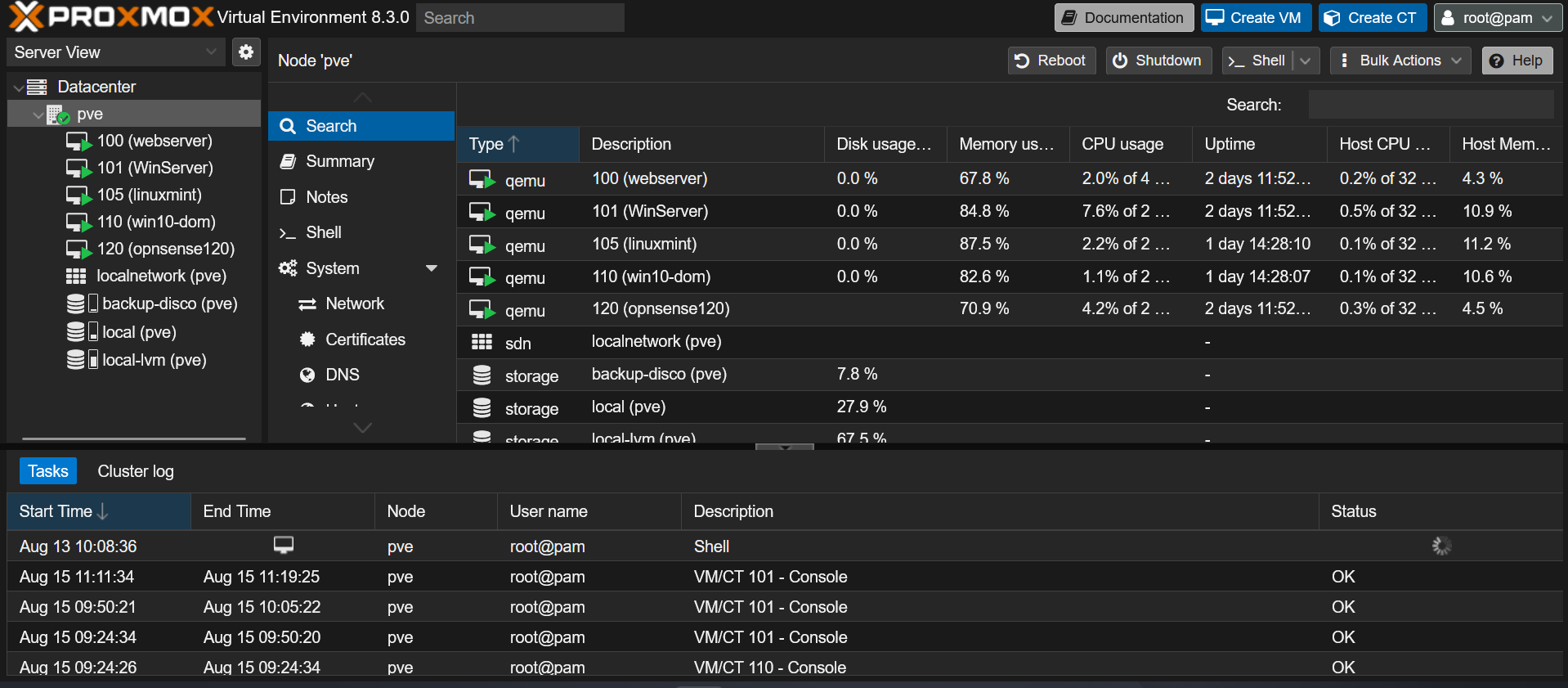Click the running task monitor icon

(284, 545)
